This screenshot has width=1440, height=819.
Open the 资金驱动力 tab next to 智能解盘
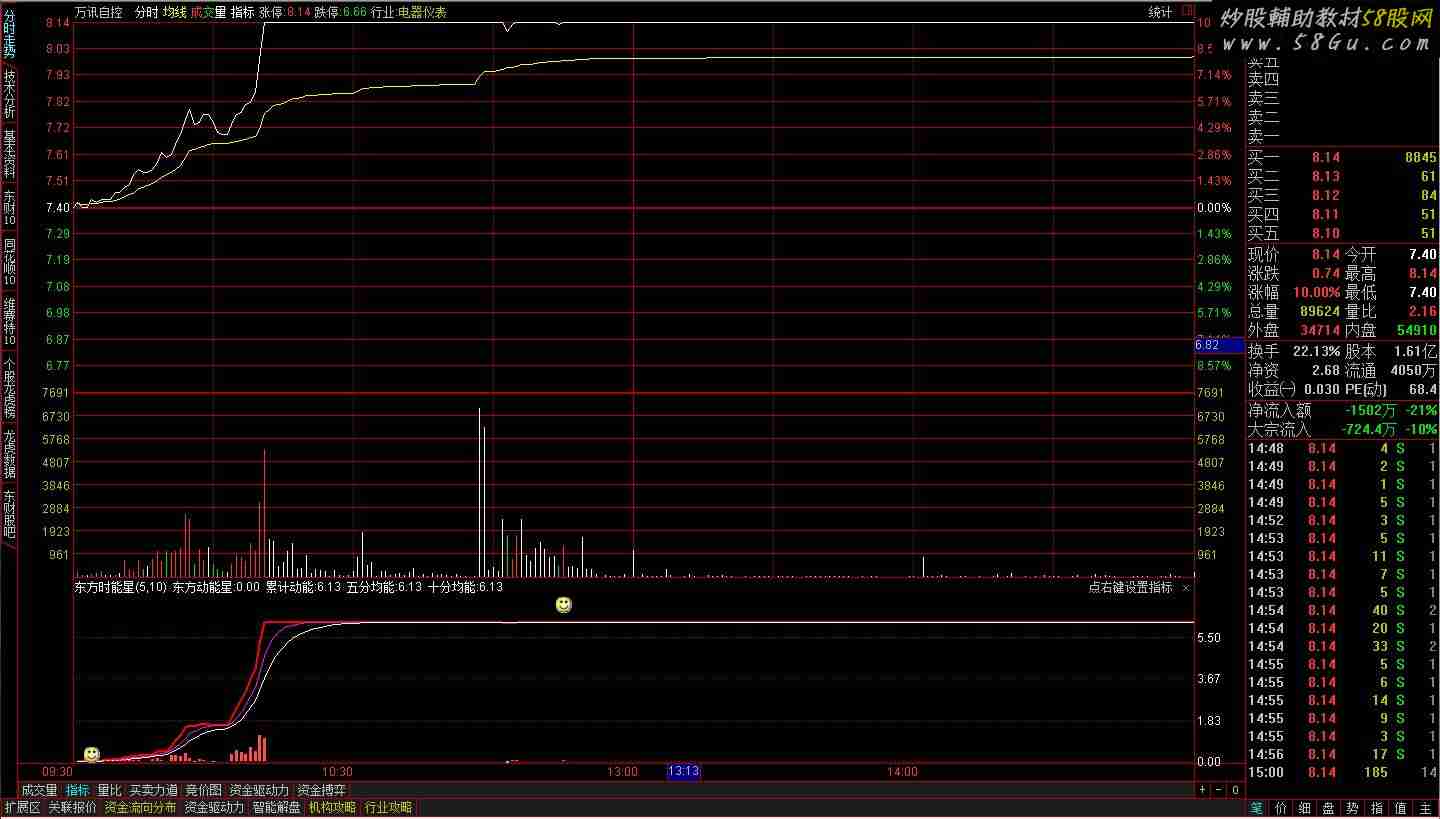coord(214,808)
